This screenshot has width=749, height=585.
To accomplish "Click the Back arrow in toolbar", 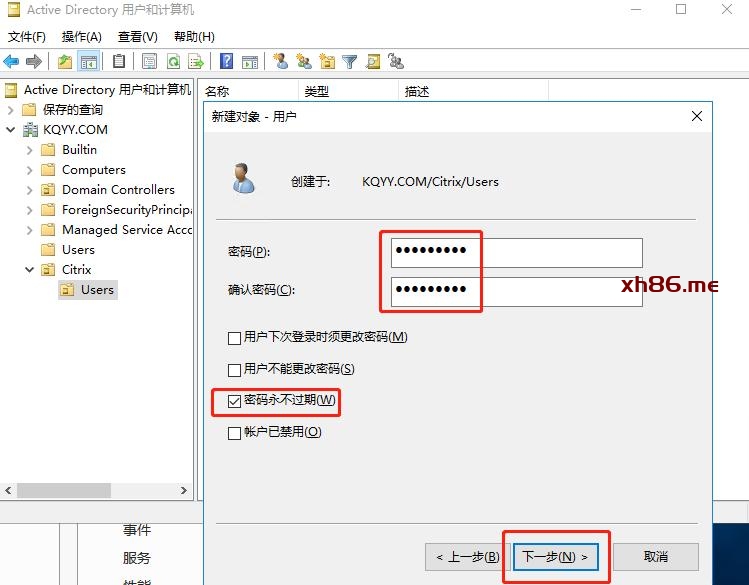I will [12, 62].
